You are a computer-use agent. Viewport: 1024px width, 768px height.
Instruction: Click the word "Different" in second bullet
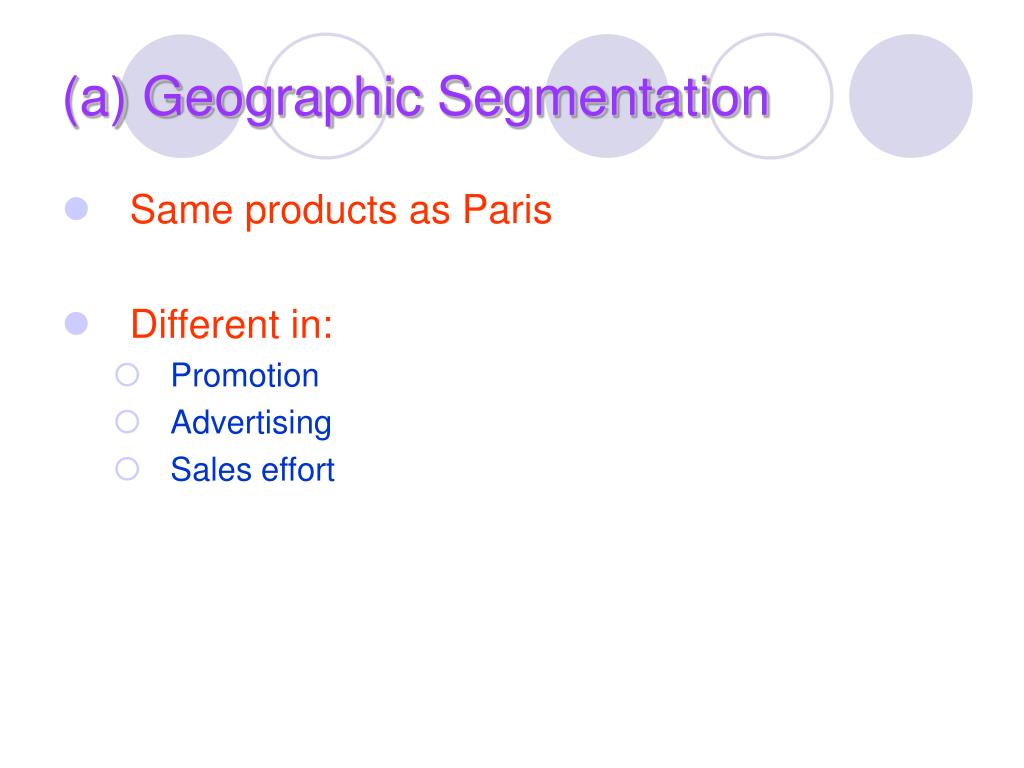click(x=205, y=325)
